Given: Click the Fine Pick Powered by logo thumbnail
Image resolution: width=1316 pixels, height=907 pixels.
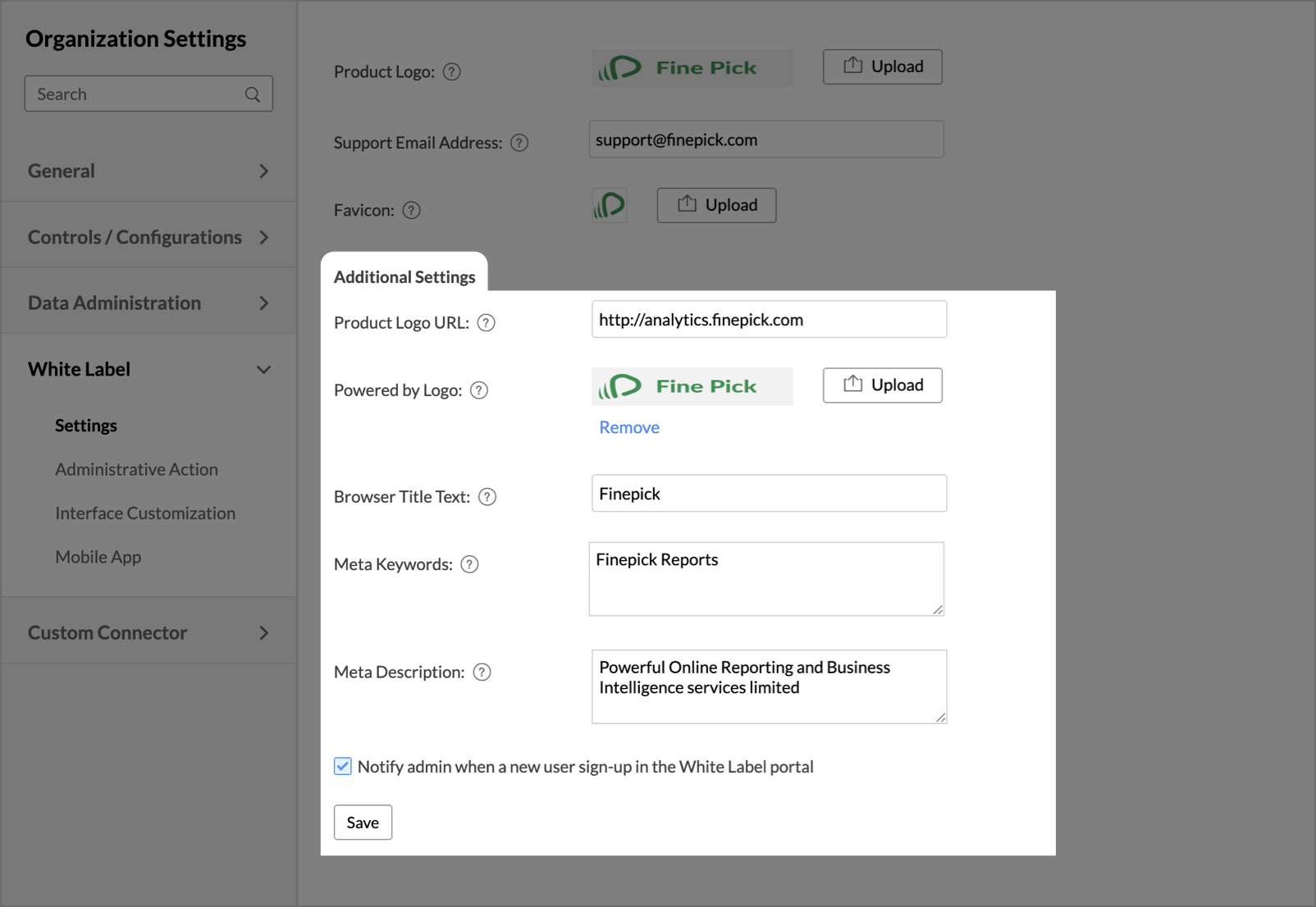Looking at the screenshot, I should pyautogui.click(x=692, y=386).
